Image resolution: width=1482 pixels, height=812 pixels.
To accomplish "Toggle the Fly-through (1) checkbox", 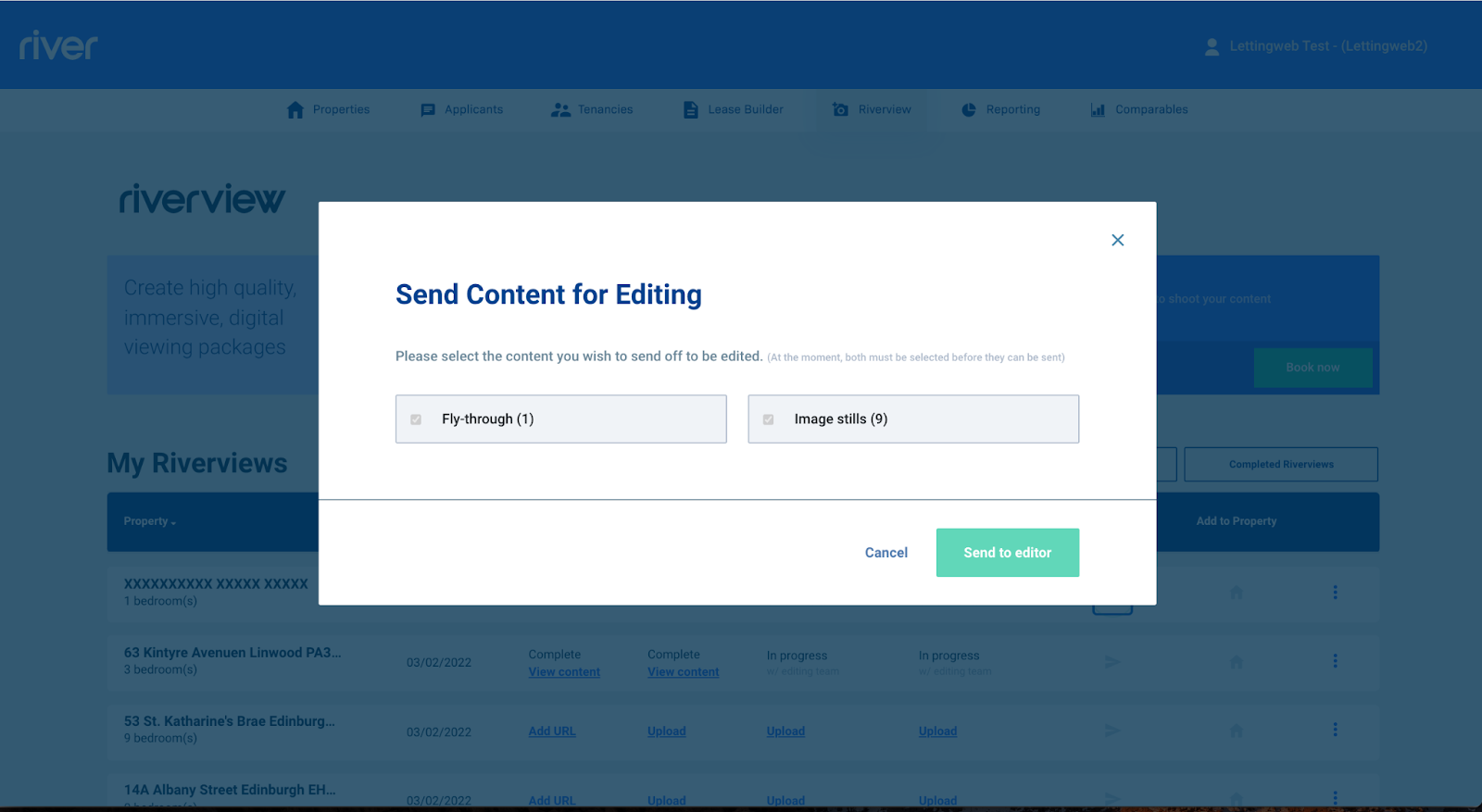I will point(416,419).
